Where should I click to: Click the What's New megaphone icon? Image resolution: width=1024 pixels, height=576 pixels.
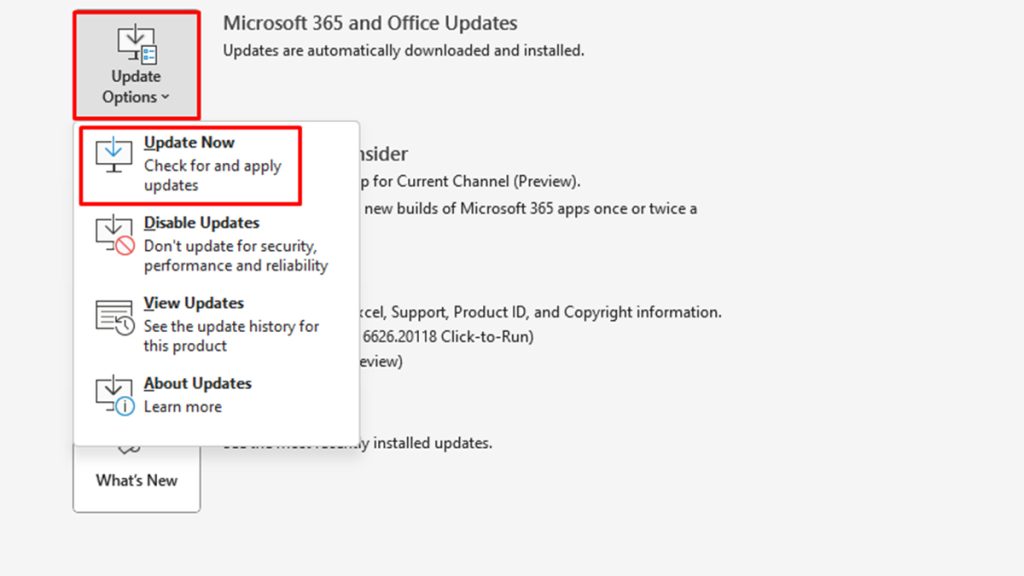(131, 450)
